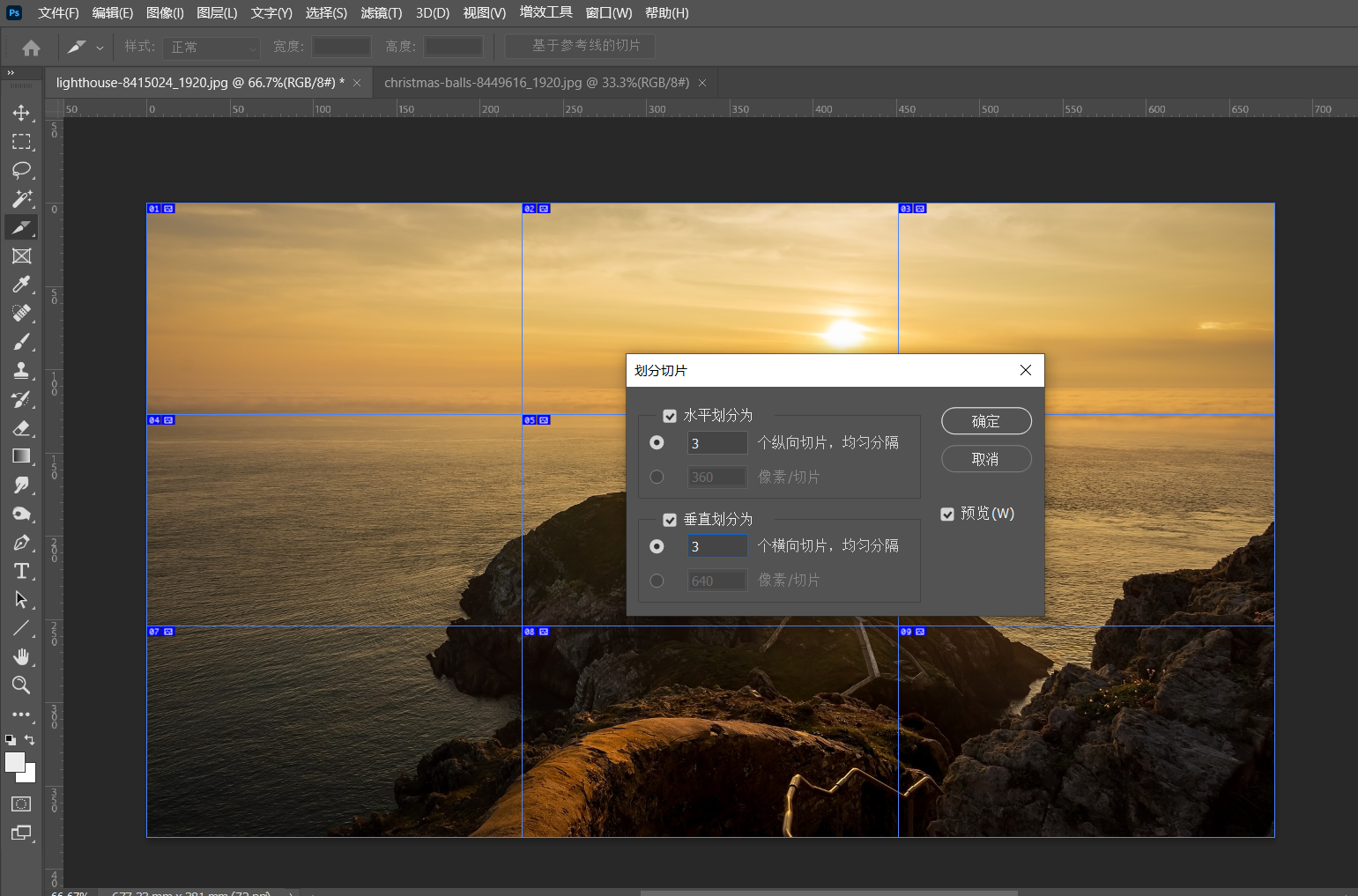Open the three-dots Edit Toolbar menu
Image resolution: width=1358 pixels, height=896 pixels.
click(x=21, y=715)
